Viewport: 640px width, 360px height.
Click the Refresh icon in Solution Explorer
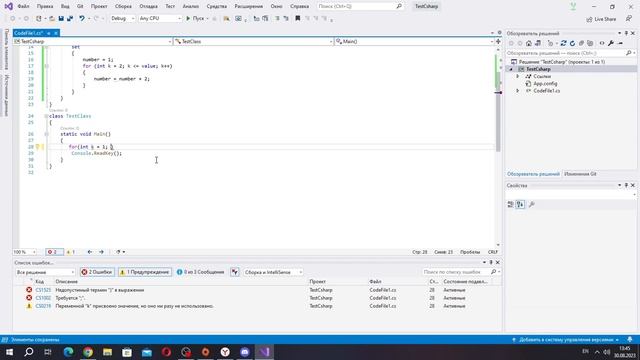(x=572, y=43)
